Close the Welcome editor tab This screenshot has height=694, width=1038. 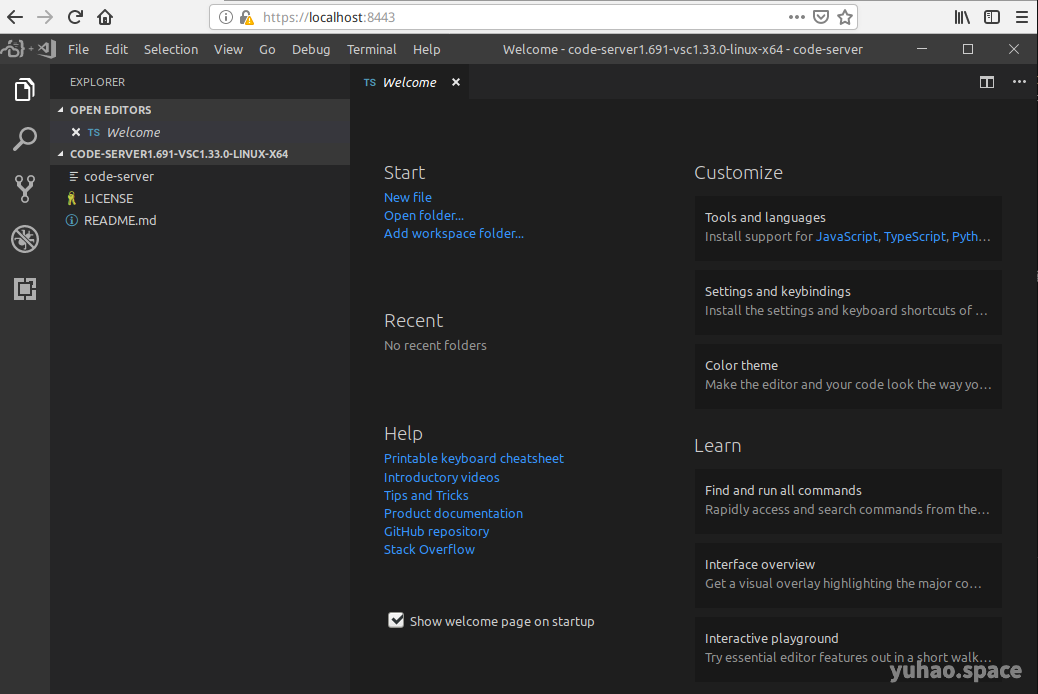tap(456, 82)
